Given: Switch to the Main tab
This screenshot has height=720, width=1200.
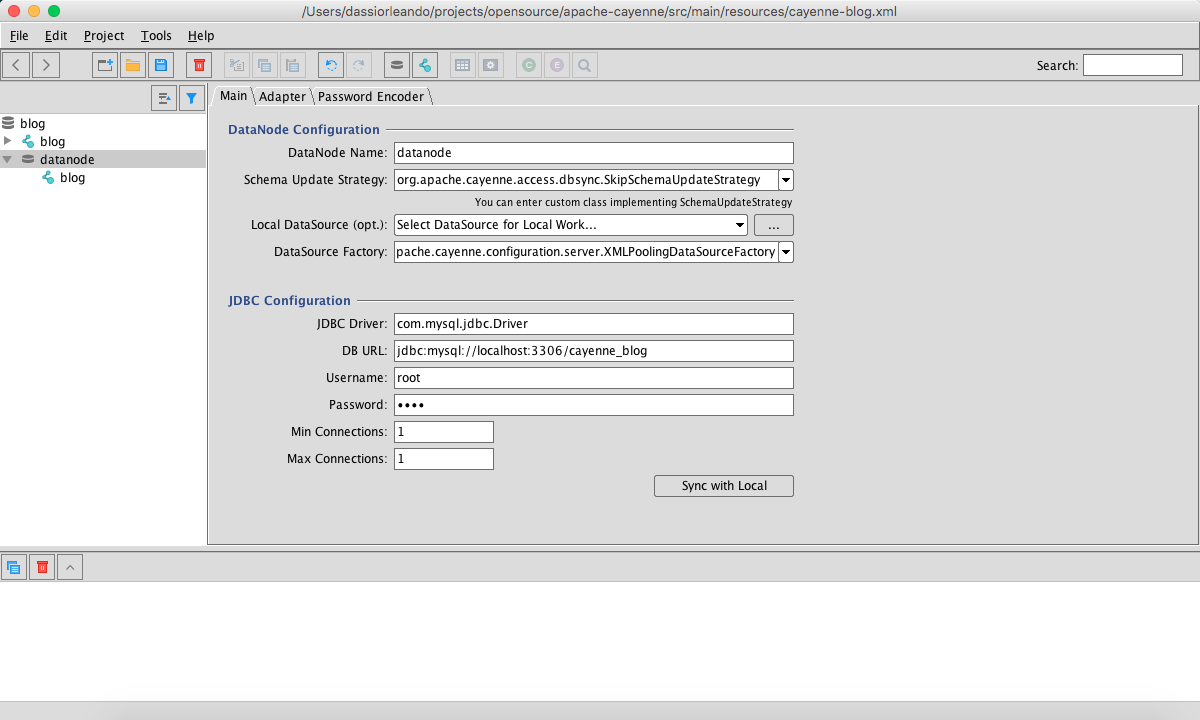Looking at the screenshot, I should [233, 96].
